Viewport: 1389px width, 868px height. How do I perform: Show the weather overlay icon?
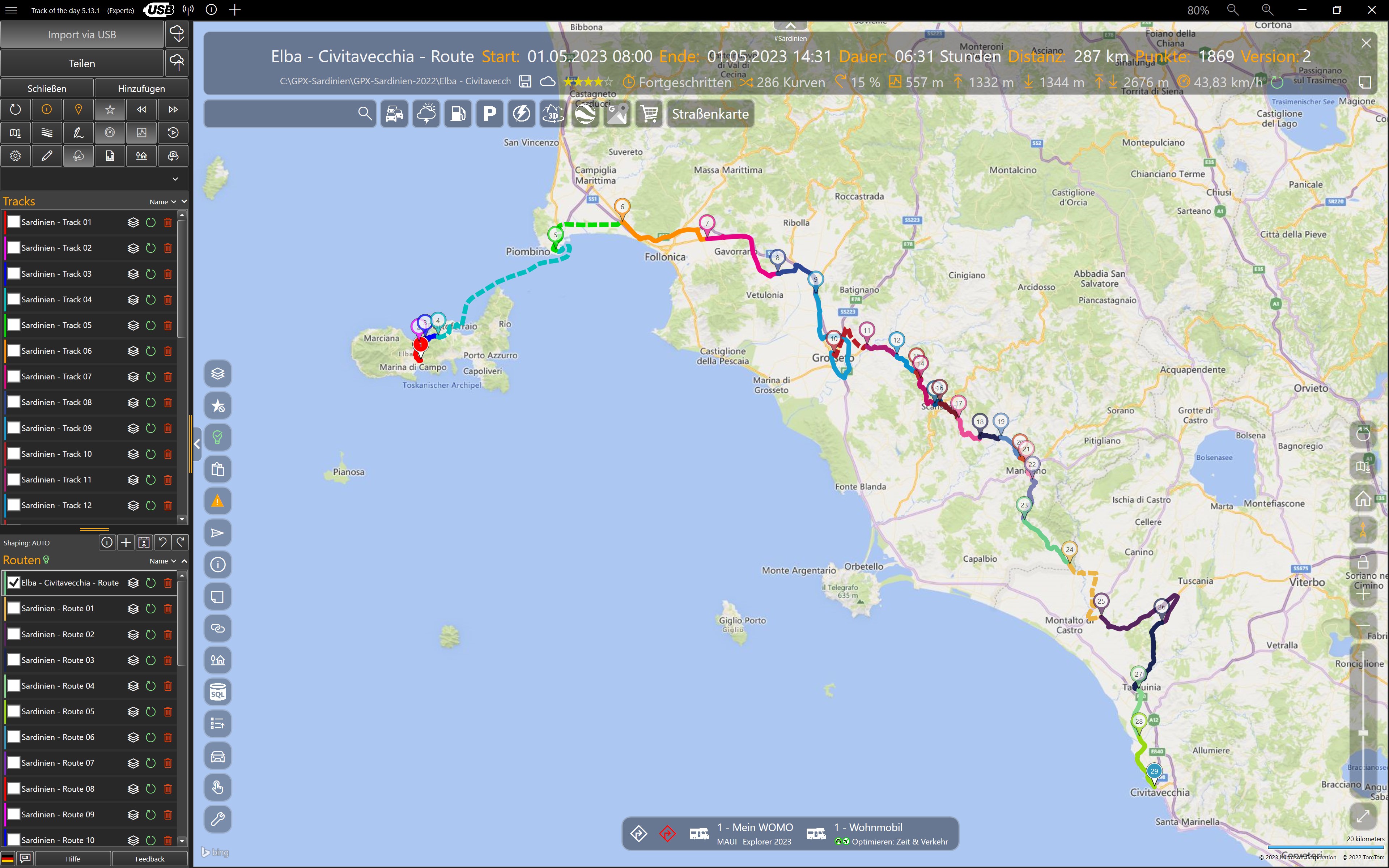coord(426,114)
